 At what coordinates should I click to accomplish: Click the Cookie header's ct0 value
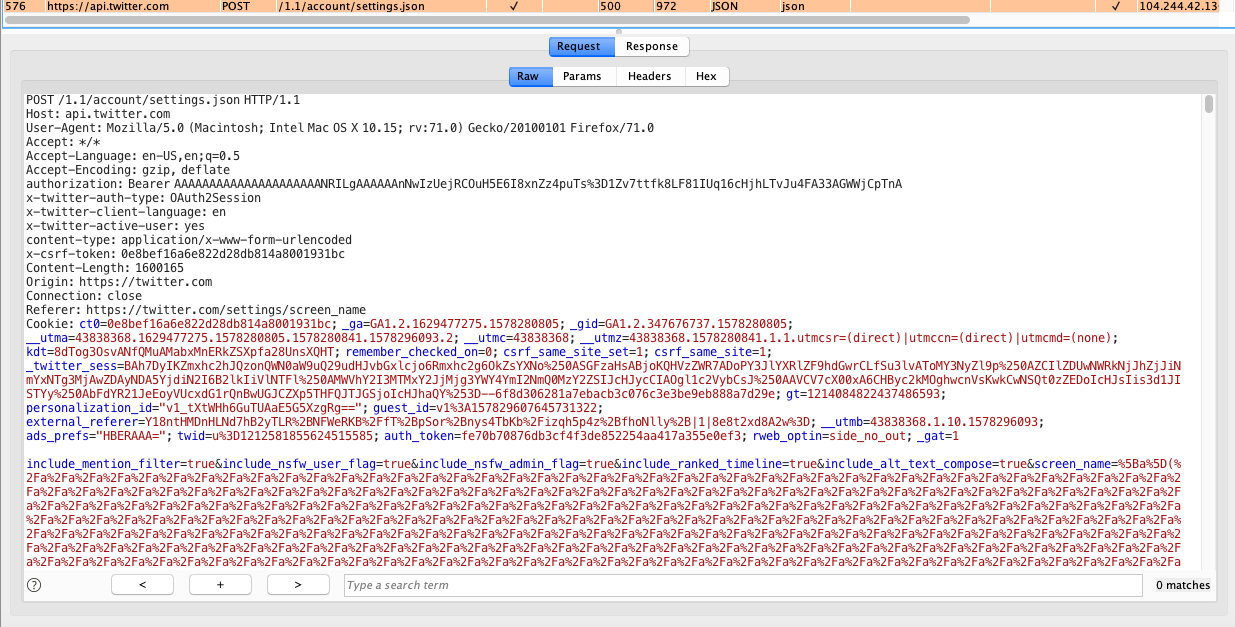point(218,324)
